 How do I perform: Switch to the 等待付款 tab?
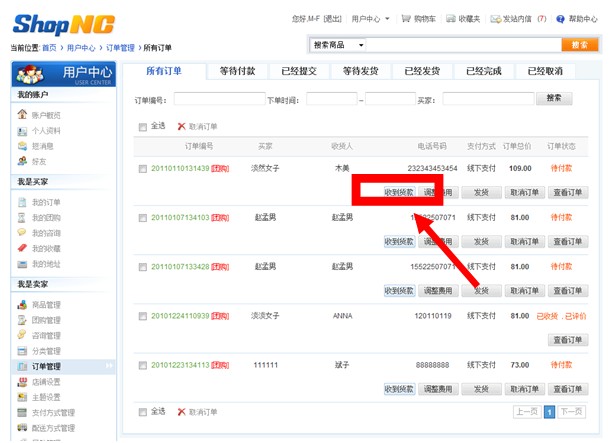[237, 71]
